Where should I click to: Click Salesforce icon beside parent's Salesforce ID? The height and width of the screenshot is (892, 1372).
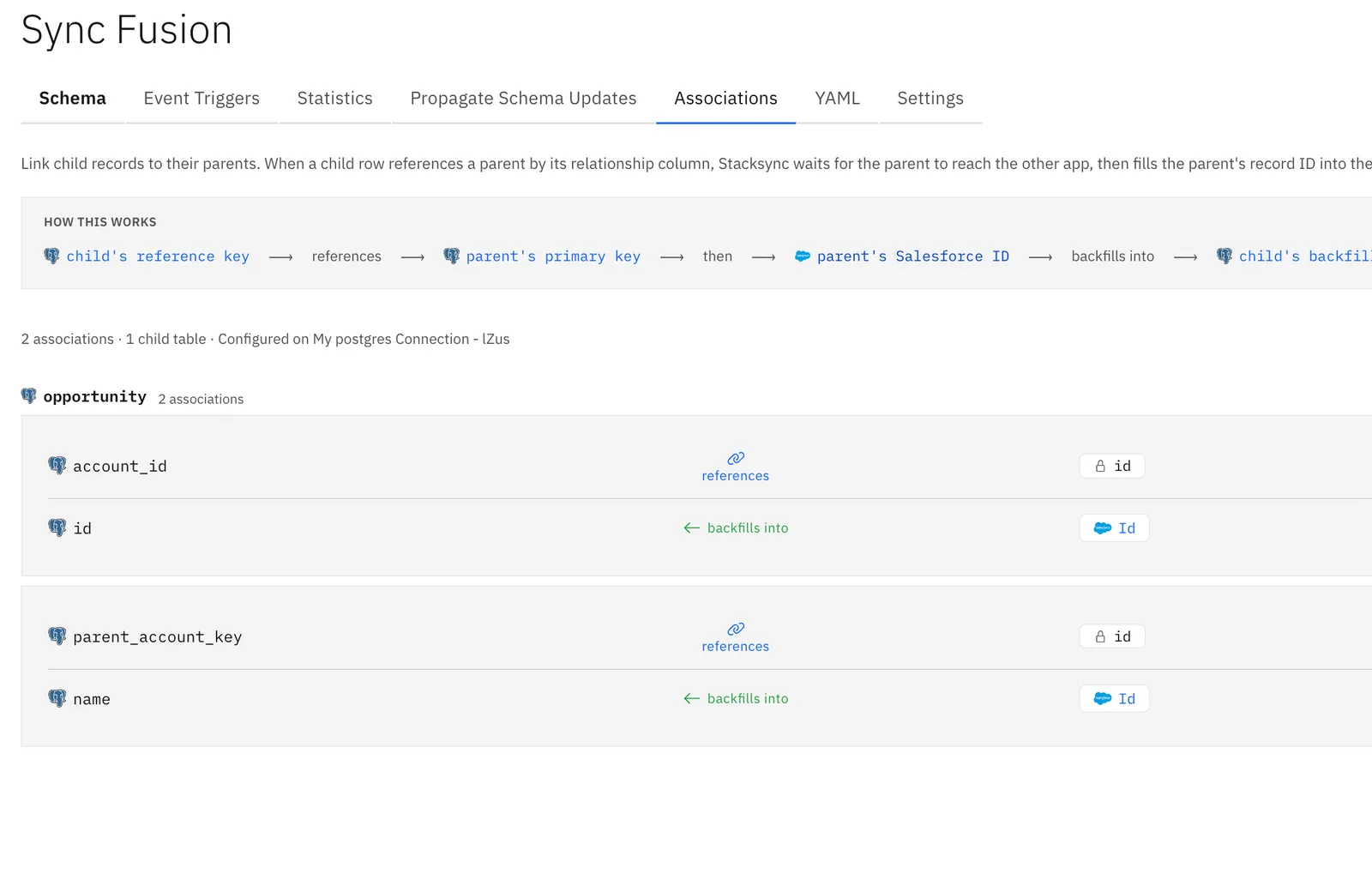(803, 256)
